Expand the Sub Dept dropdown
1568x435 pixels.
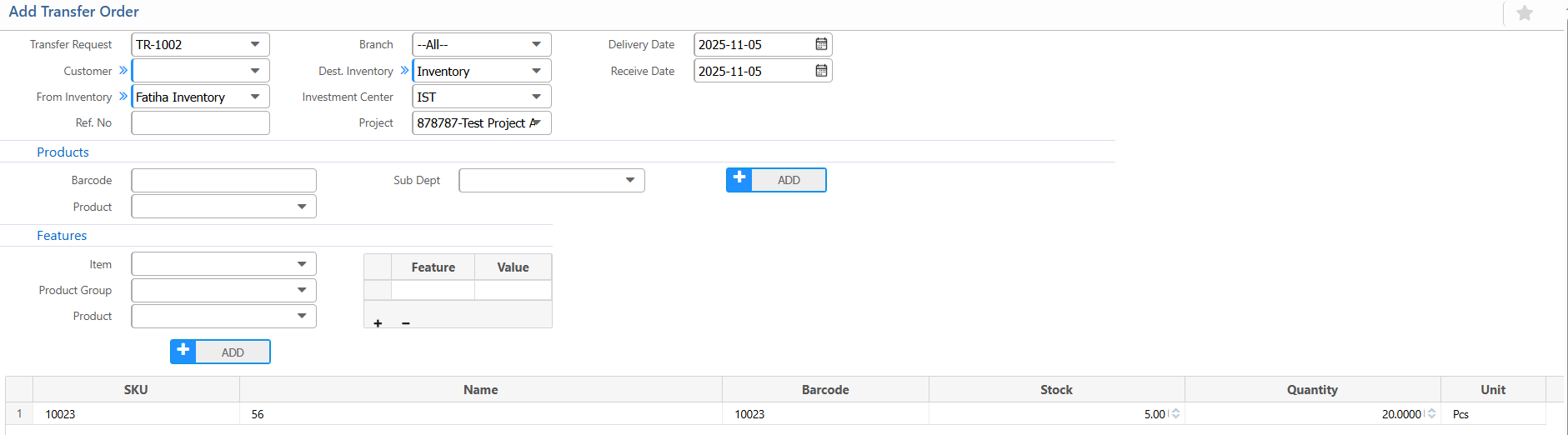point(630,180)
